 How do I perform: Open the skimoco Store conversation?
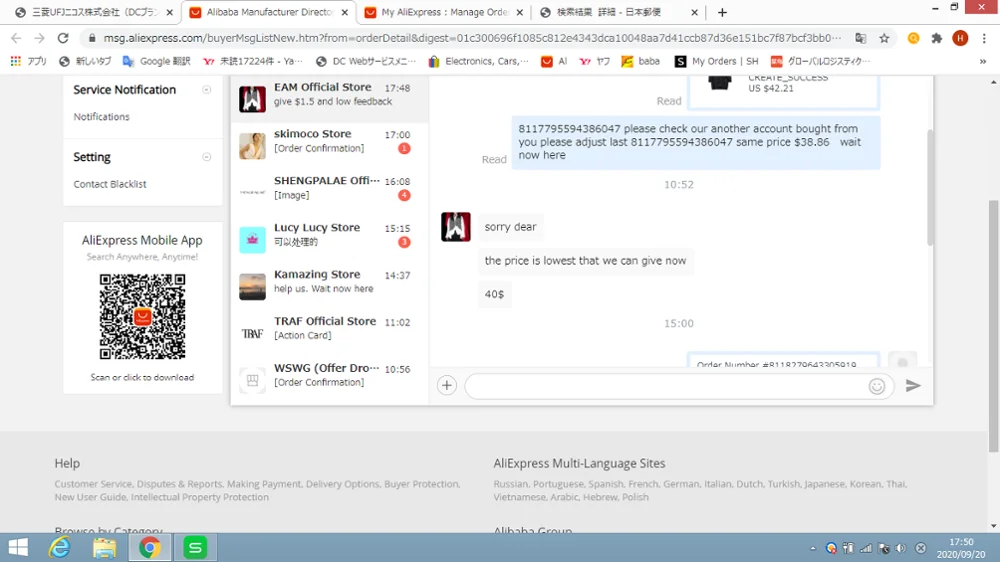(x=329, y=145)
